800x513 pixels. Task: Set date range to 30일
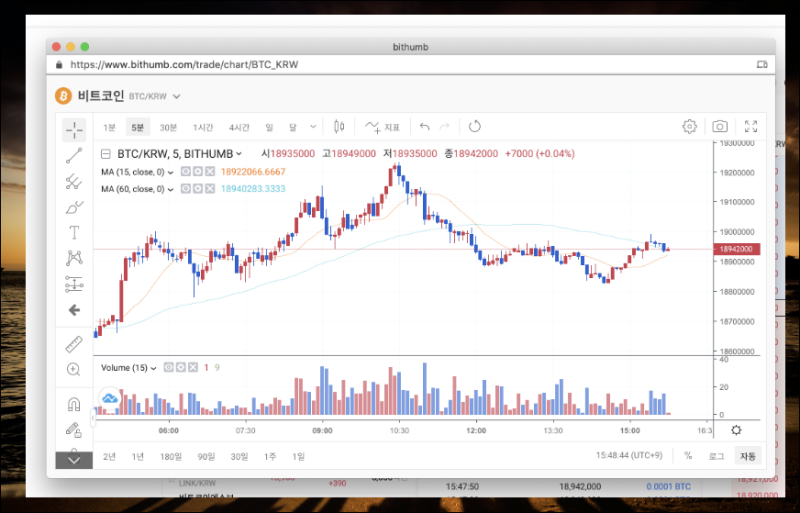pos(239,456)
